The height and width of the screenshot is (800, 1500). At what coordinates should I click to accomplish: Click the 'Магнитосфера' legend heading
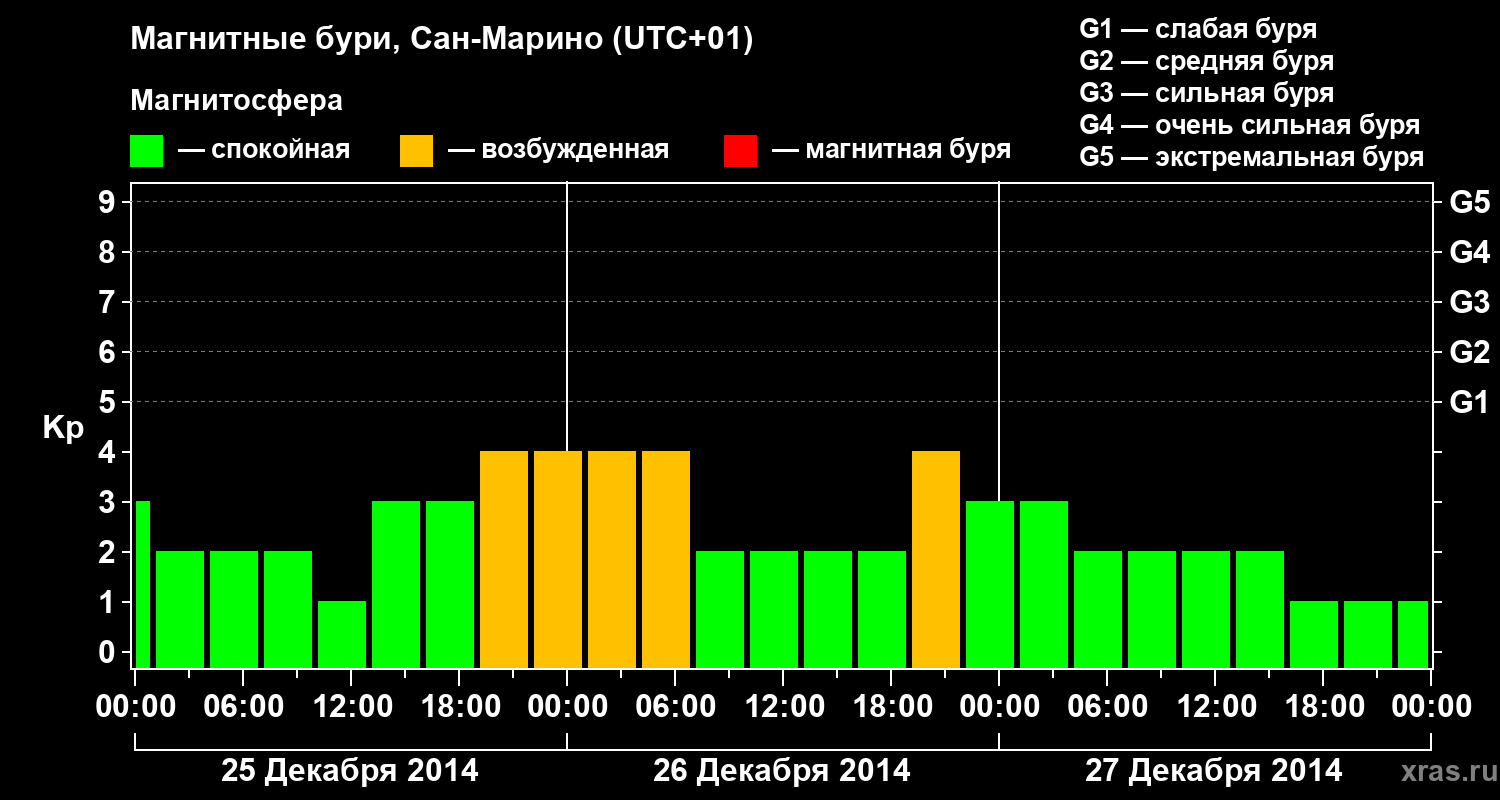[x=237, y=101]
